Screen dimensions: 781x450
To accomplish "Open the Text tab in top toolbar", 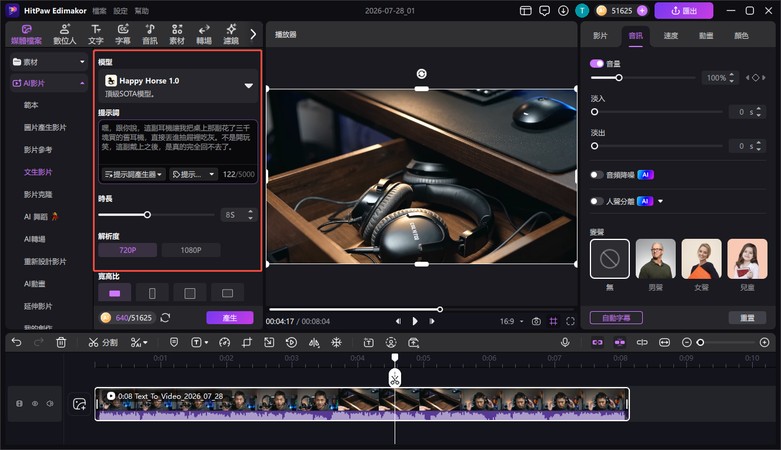I will tap(96, 34).
